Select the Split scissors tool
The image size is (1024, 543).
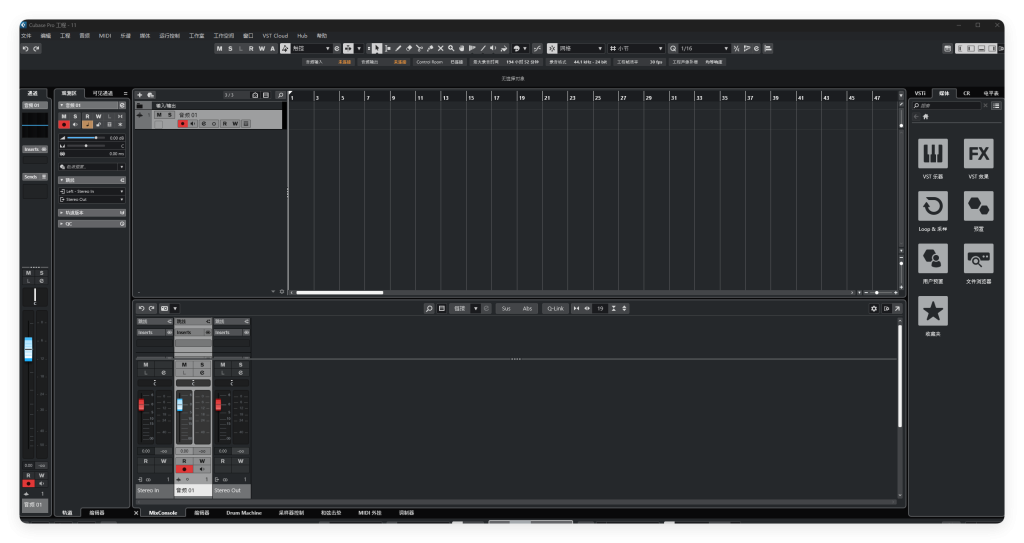point(419,48)
